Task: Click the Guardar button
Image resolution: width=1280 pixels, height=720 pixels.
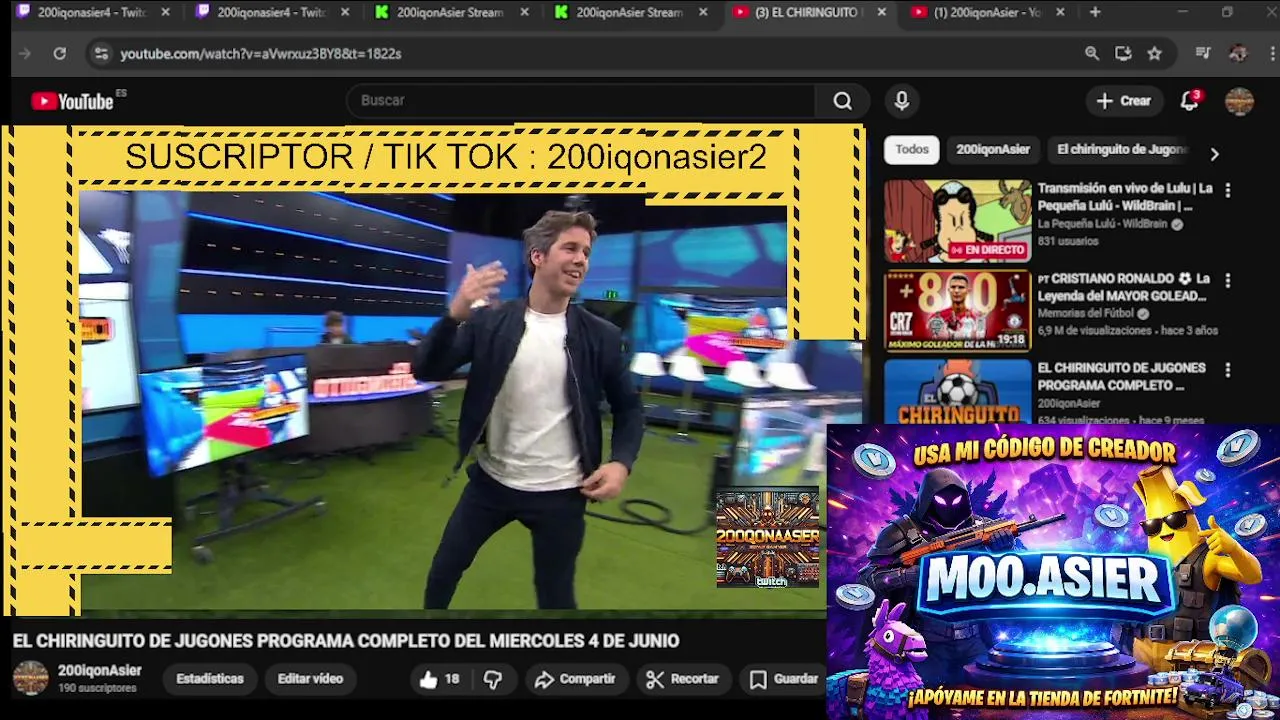Action: coord(784,679)
